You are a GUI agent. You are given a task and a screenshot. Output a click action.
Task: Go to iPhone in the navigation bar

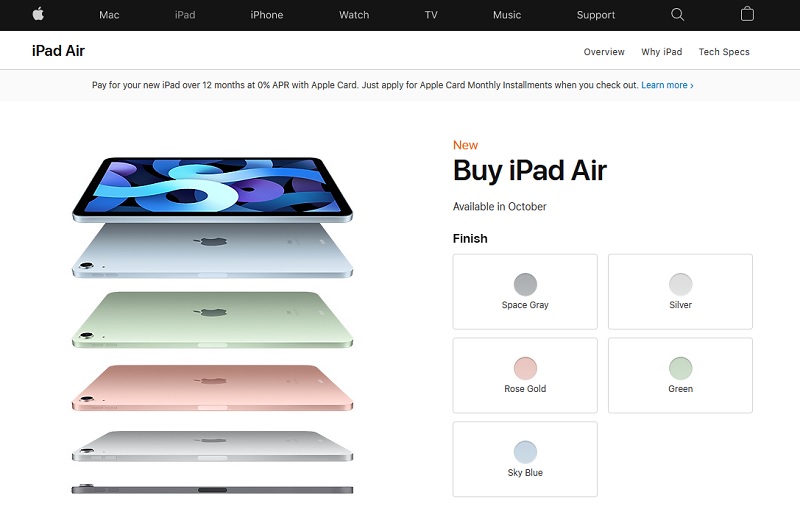267,15
